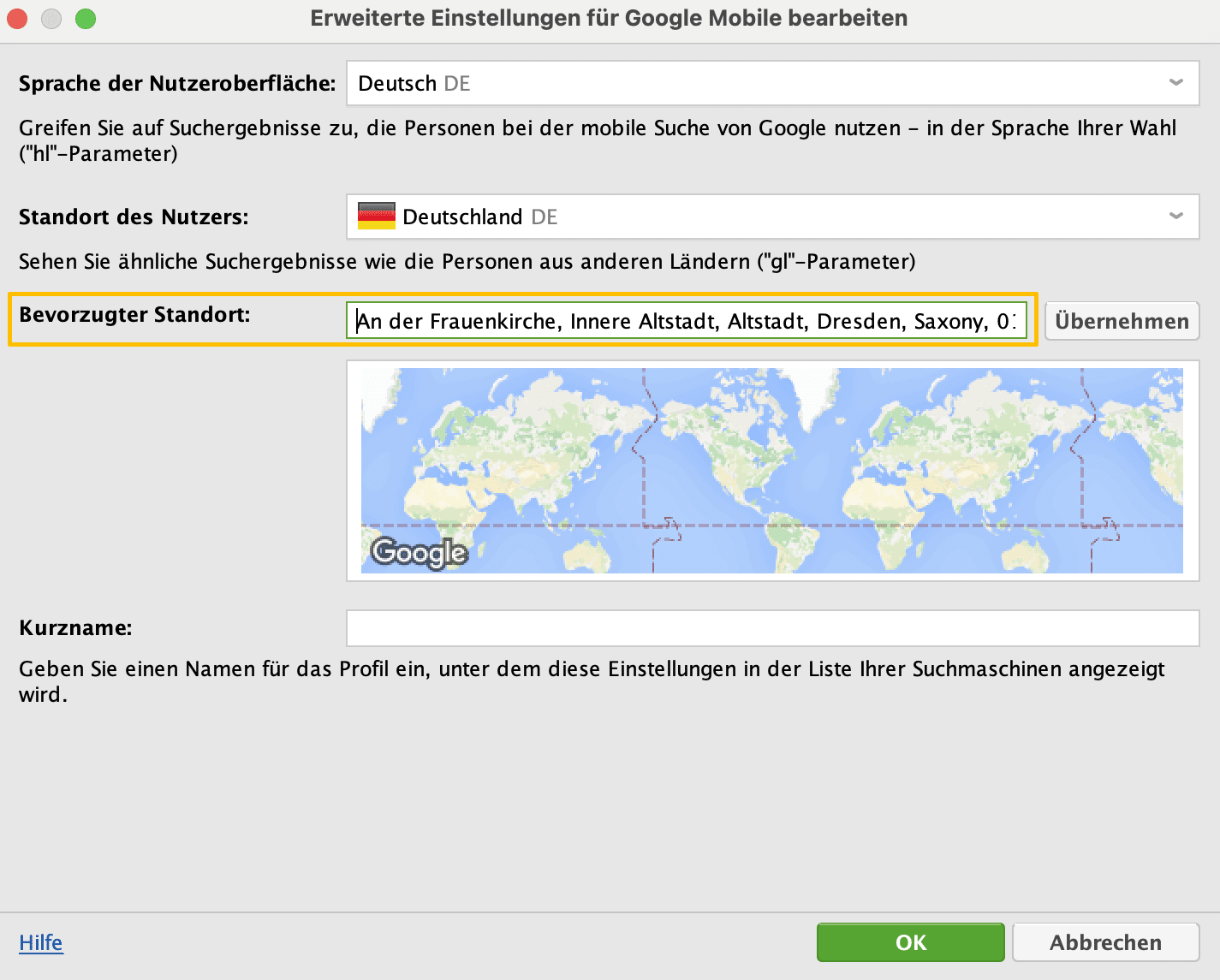Click the chevron arrow of the Deutsch DE combo box
This screenshot has height=980, width=1220.
point(1176,83)
